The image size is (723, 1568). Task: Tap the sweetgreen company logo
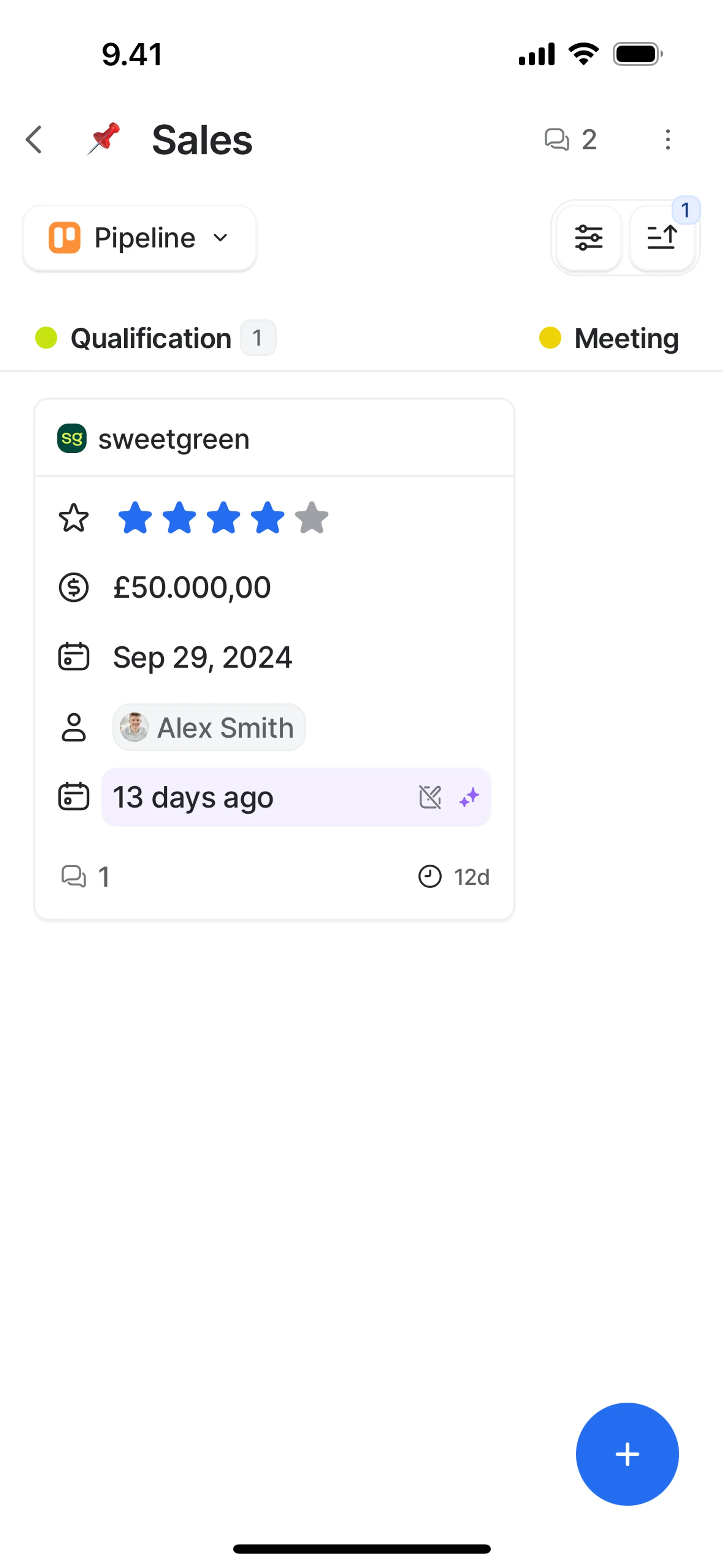point(72,439)
